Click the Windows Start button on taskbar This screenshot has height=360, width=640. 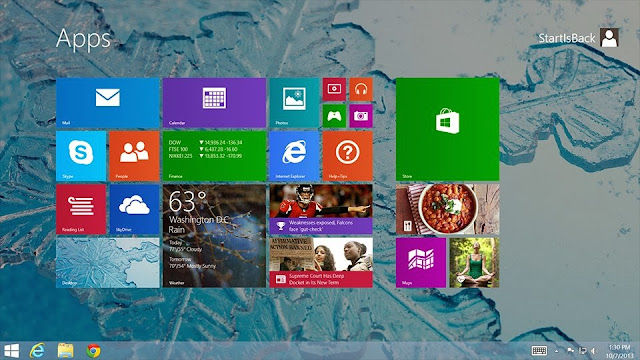coord(11,351)
